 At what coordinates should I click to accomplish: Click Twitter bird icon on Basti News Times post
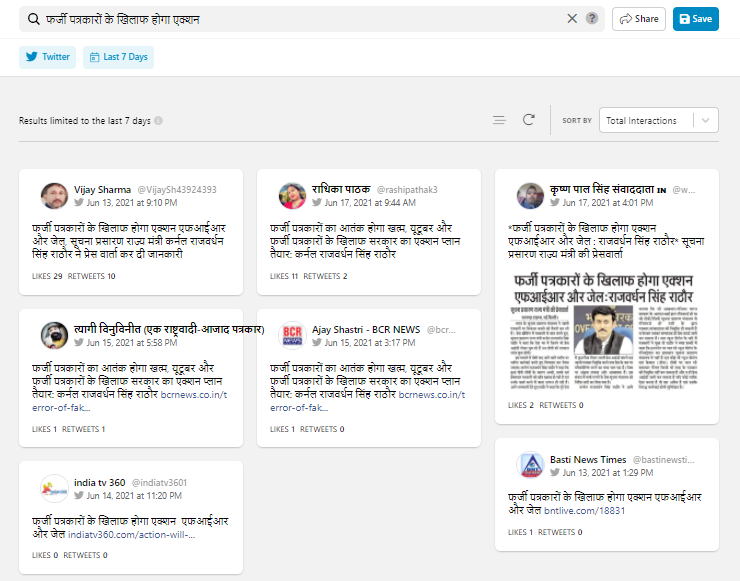pos(555,472)
